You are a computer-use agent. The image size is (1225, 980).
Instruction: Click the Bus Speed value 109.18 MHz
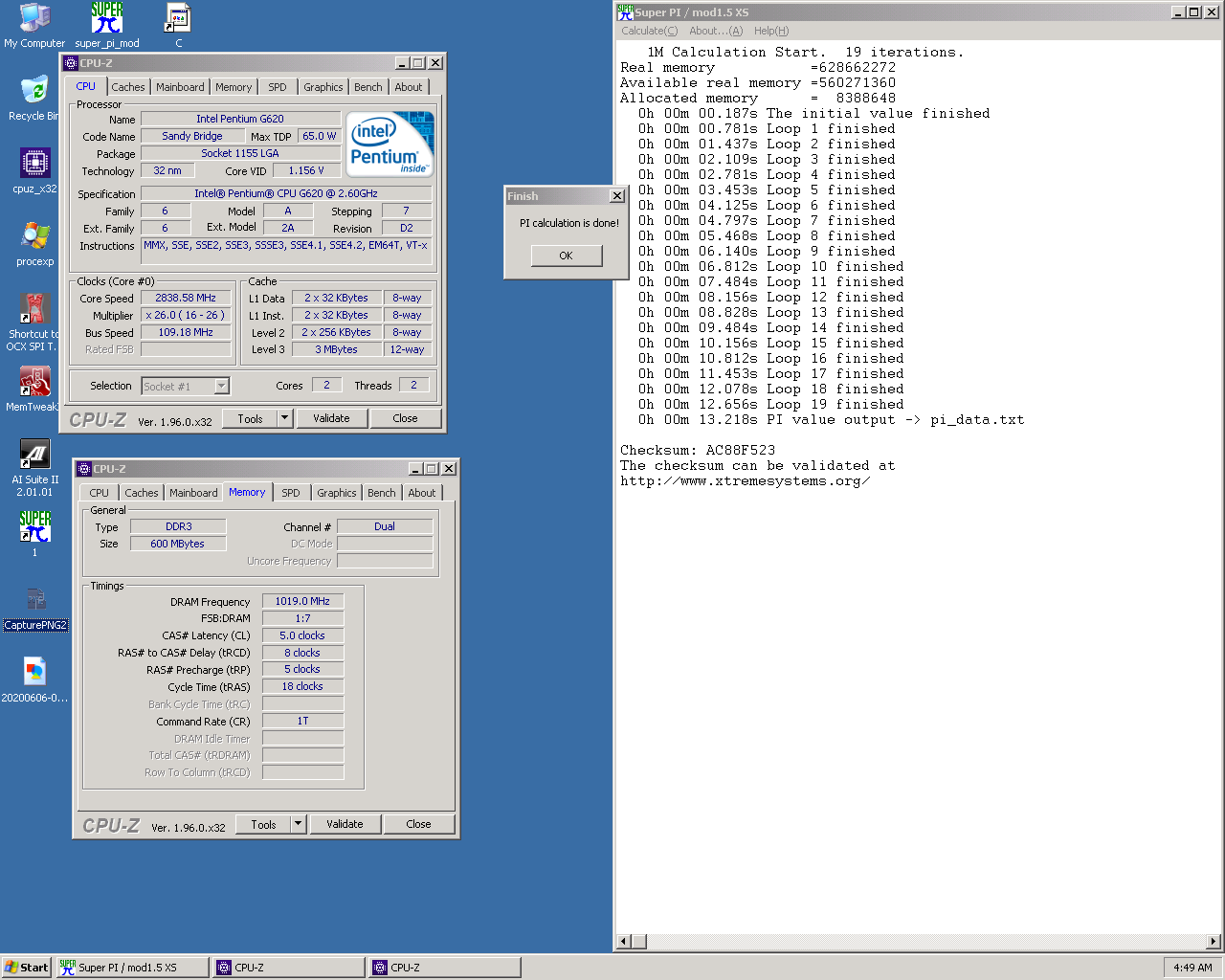point(186,332)
